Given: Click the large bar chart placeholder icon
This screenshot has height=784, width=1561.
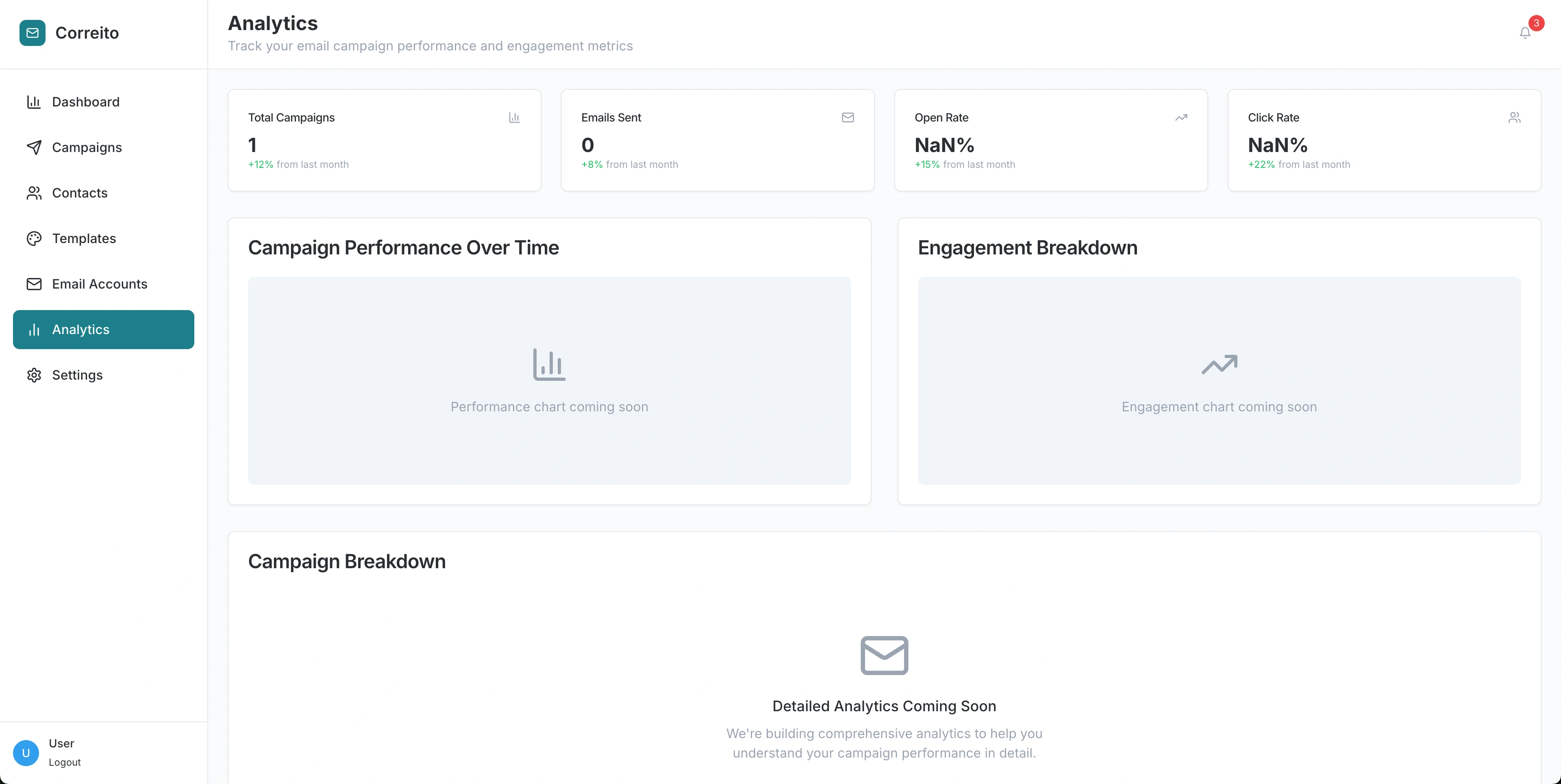Looking at the screenshot, I should tap(549, 364).
